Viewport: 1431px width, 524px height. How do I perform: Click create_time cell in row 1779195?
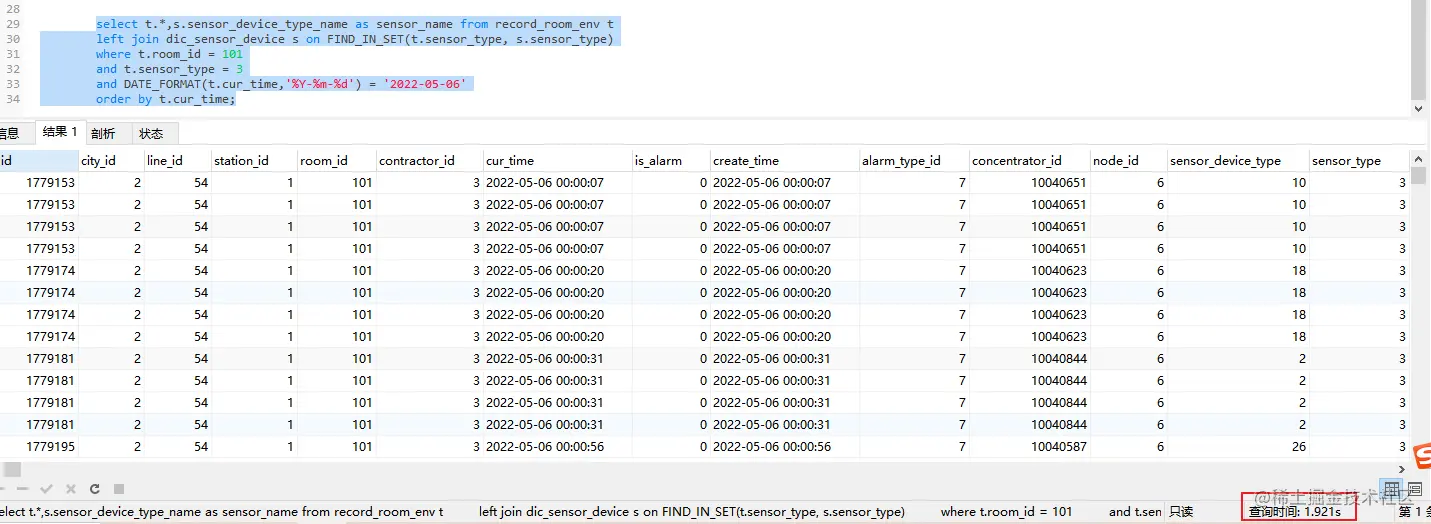(784, 447)
